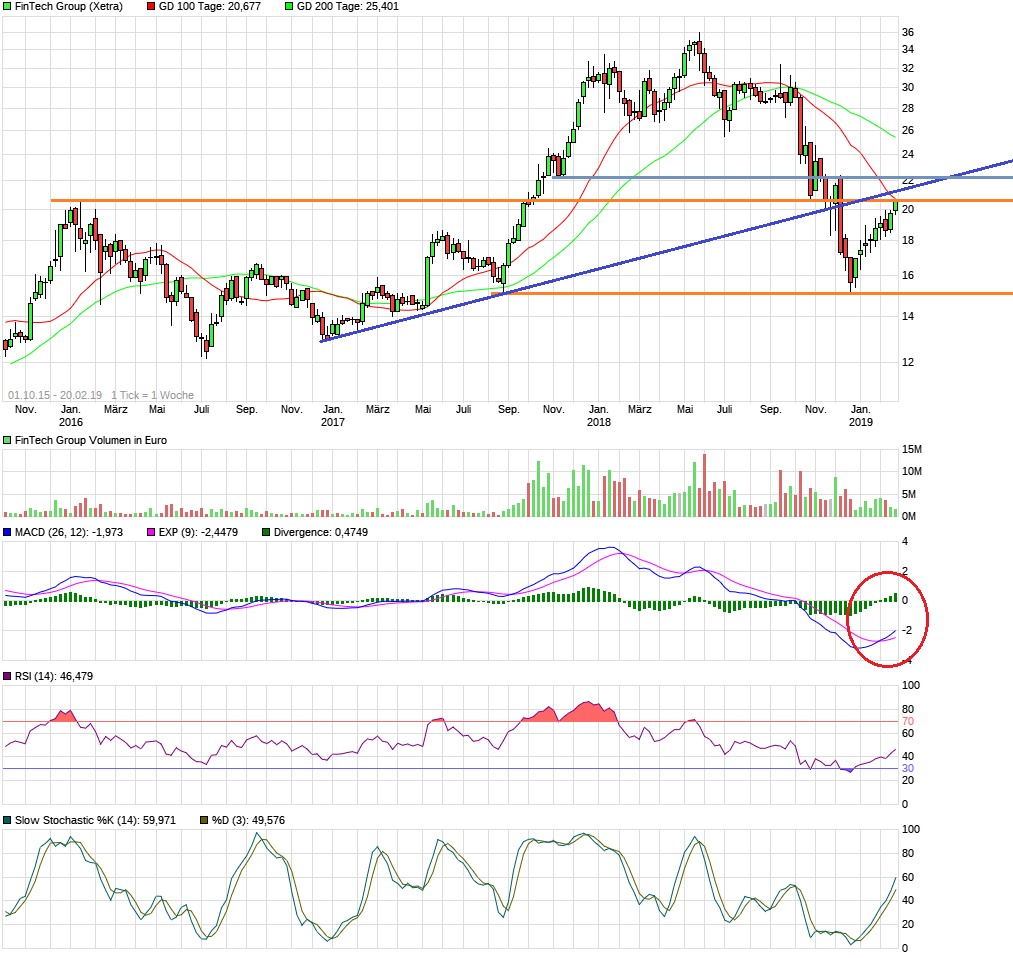The height and width of the screenshot is (958, 1013).
Task: Click the FinTech Group Volumen in Euro icon
Action: [x=7, y=440]
